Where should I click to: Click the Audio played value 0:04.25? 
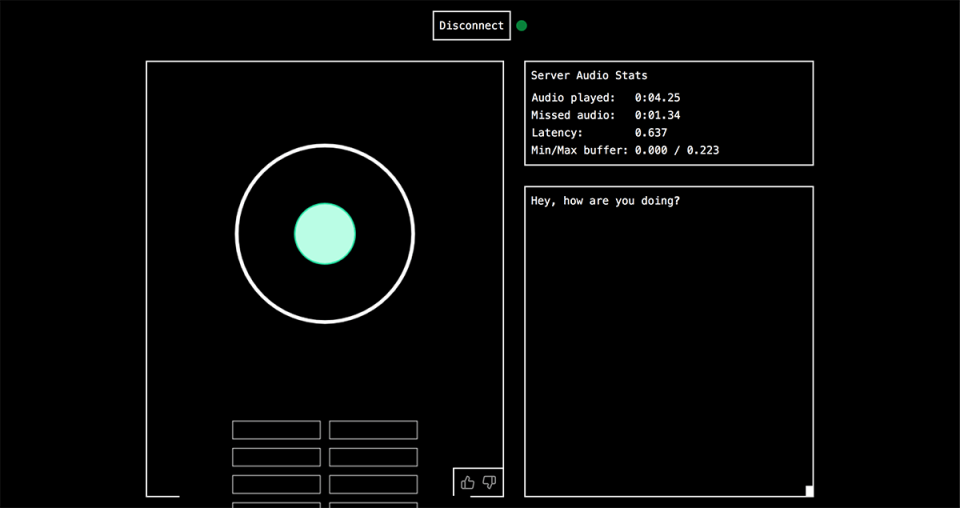point(657,98)
